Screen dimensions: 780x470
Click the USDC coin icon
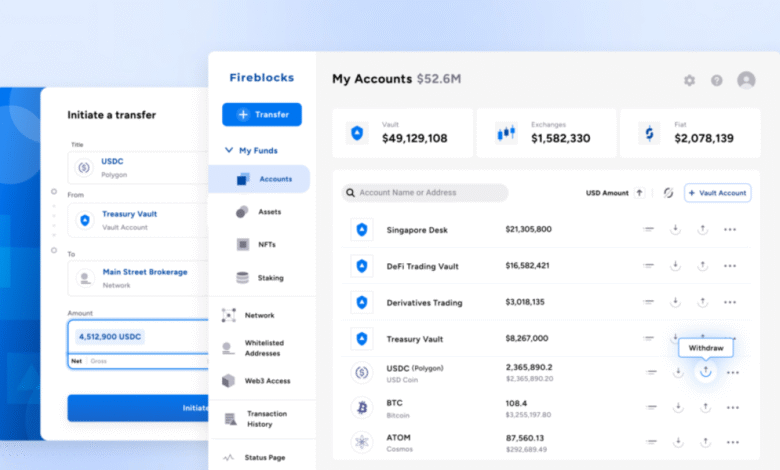pyautogui.click(x=362, y=373)
